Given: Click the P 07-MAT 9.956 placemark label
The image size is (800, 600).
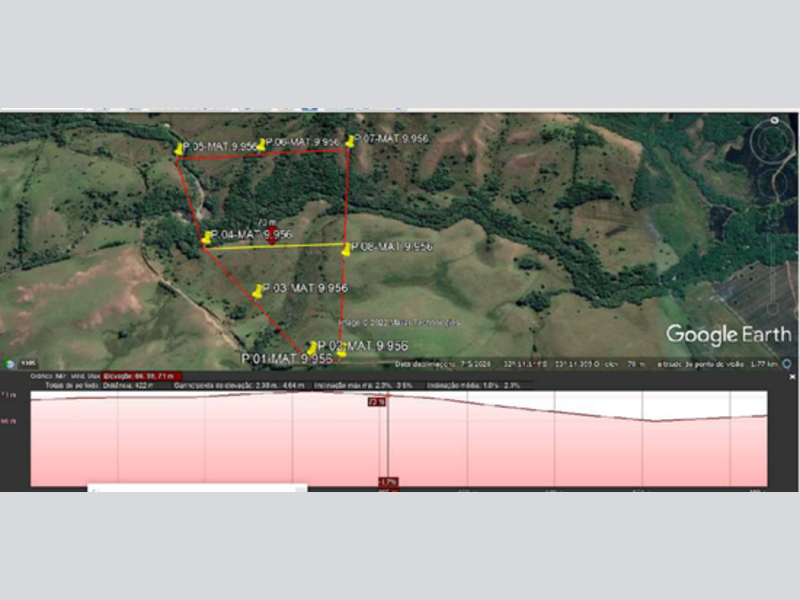Looking at the screenshot, I should [391, 139].
